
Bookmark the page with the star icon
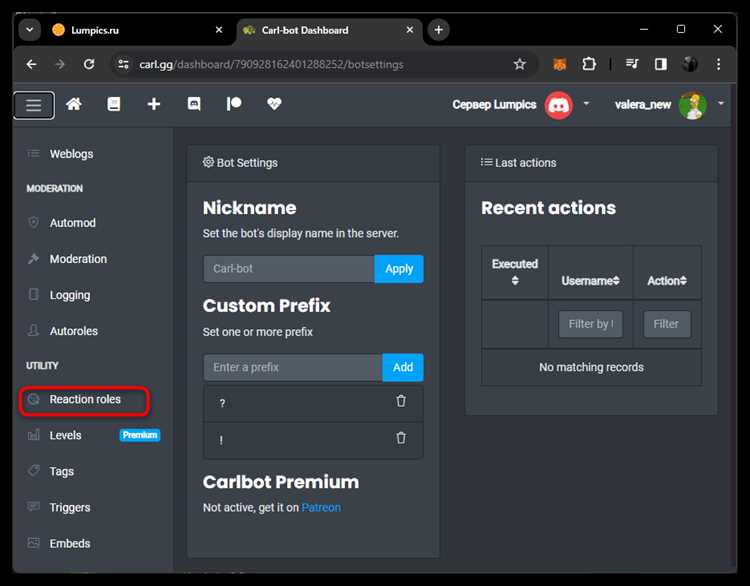[x=519, y=64]
